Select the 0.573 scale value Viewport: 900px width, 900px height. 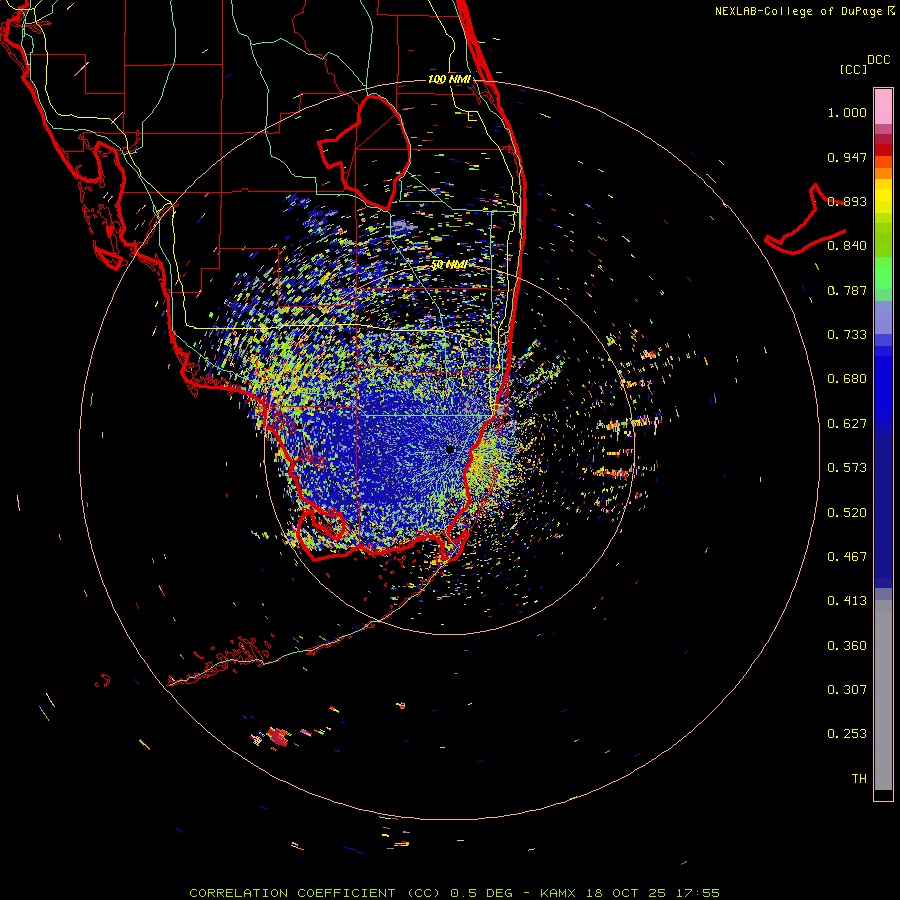[x=847, y=468]
